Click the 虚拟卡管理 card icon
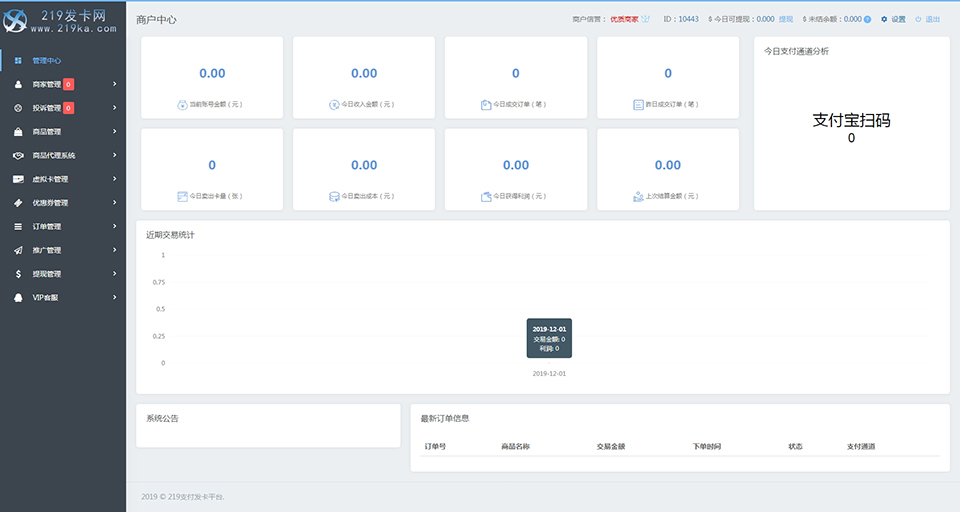The image size is (960, 512). (x=19, y=179)
